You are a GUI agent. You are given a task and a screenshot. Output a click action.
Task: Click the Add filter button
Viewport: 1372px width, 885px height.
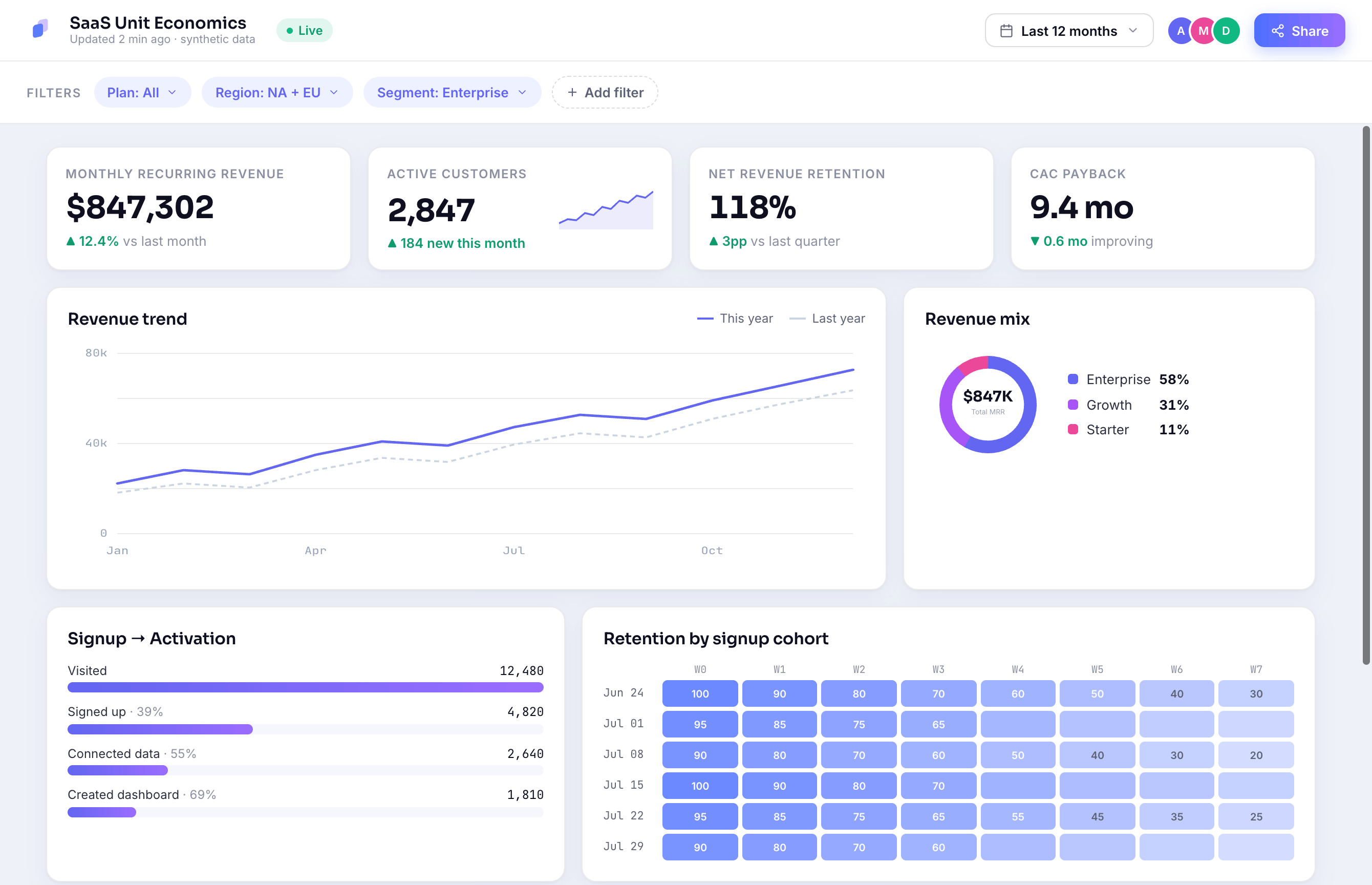tap(605, 93)
